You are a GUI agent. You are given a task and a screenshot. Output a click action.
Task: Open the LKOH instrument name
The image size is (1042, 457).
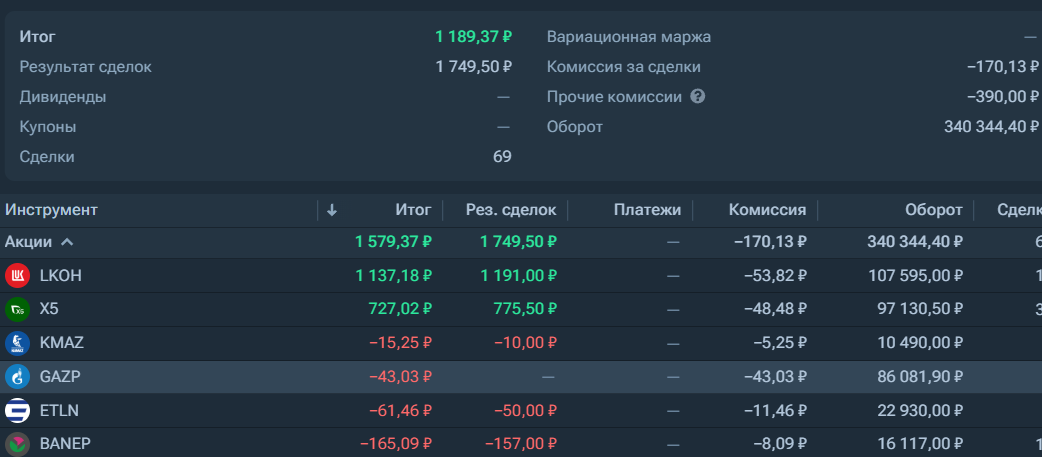60,276
